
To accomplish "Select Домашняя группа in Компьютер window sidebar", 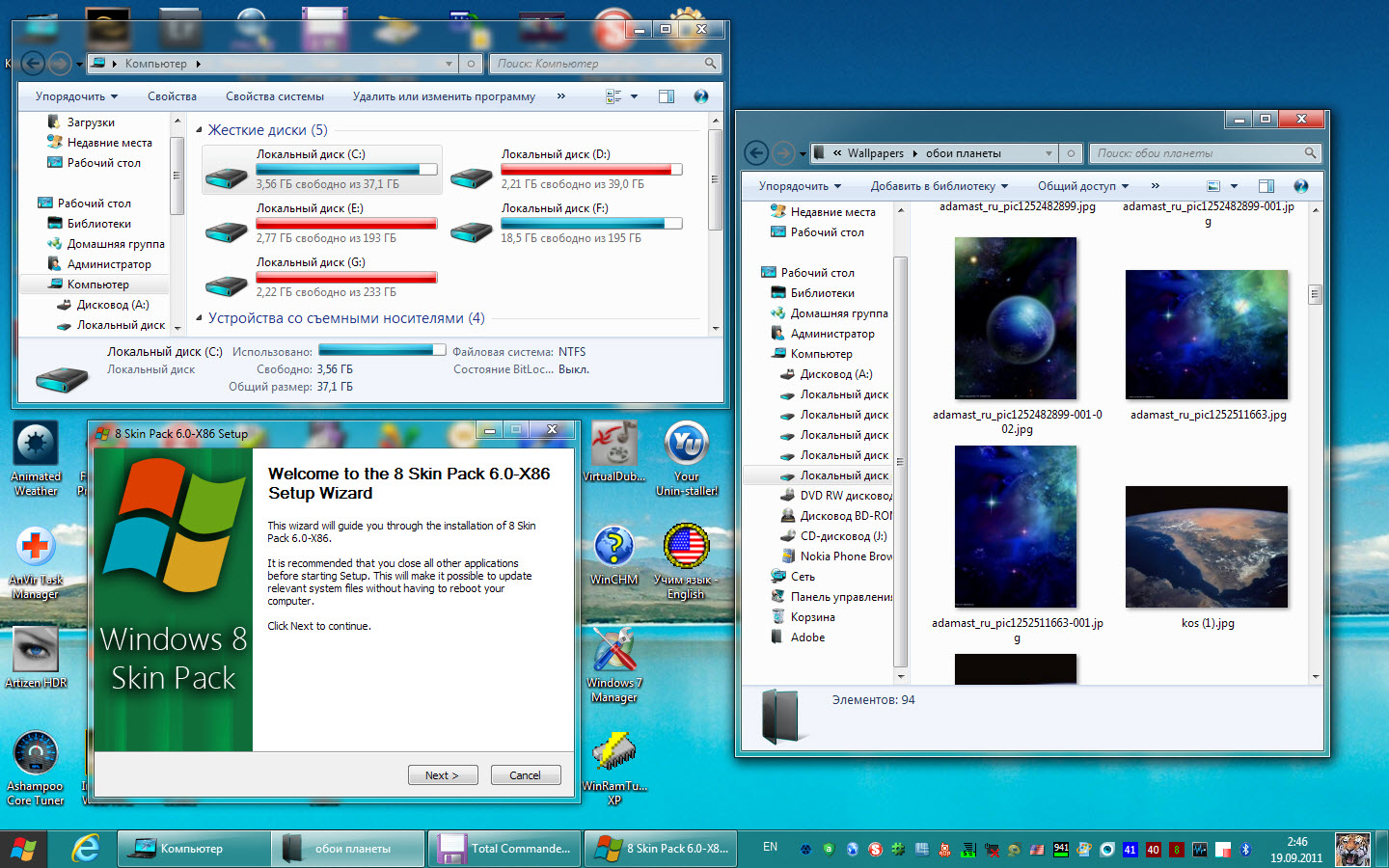I will click(x=116, y=244).
